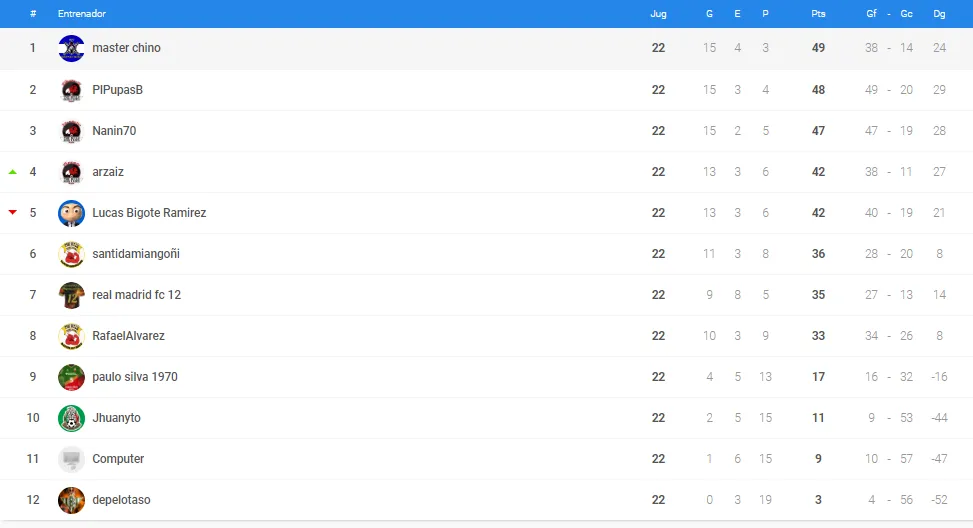Select real madrid fc 12 jersey icon
This screenshot has width=973, height=528.
click(x=71, y=295)
